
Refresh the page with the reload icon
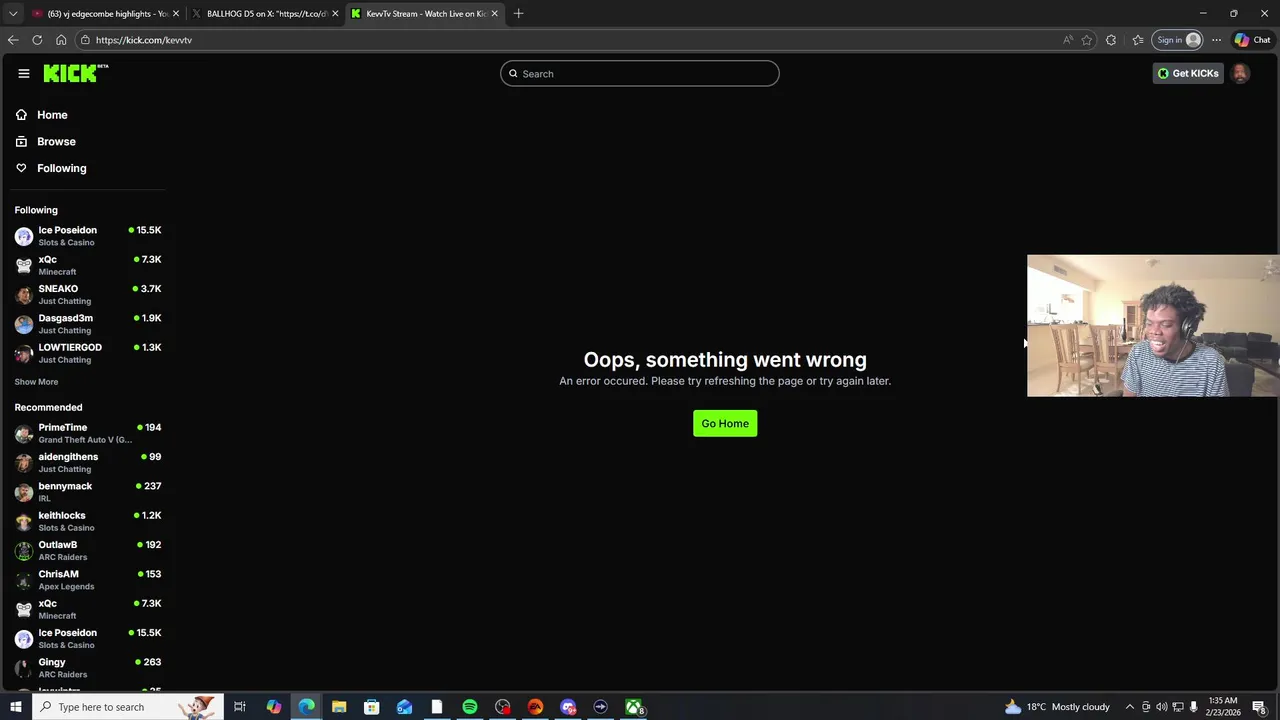tap(37, 40)
